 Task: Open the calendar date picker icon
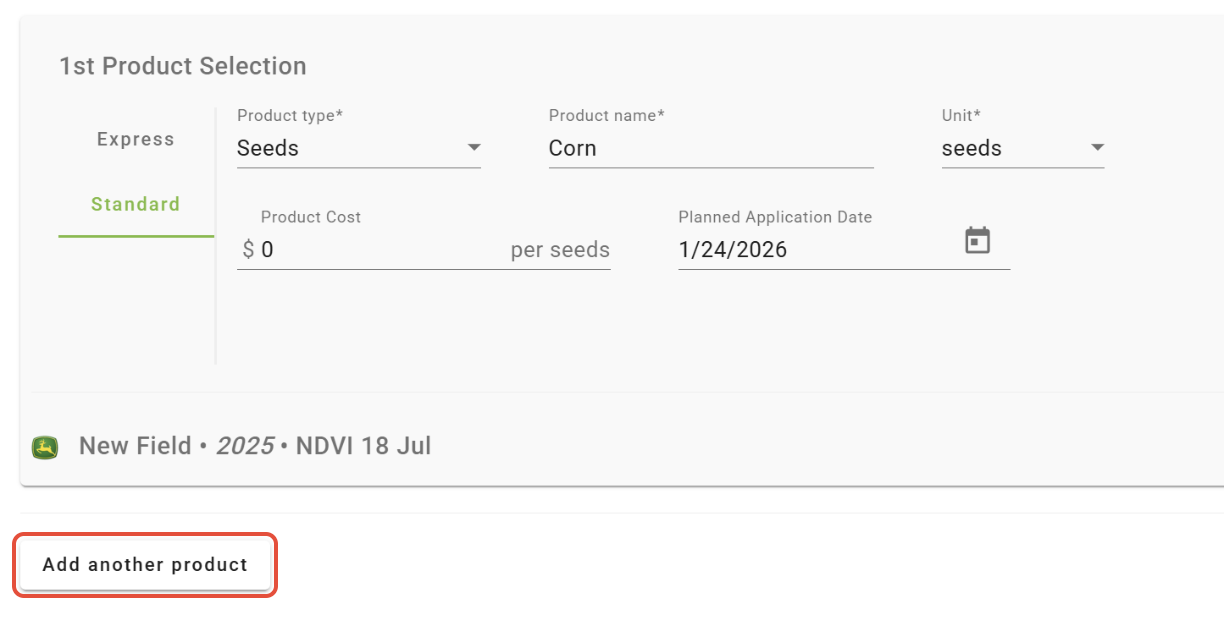(x=977, y=241)
